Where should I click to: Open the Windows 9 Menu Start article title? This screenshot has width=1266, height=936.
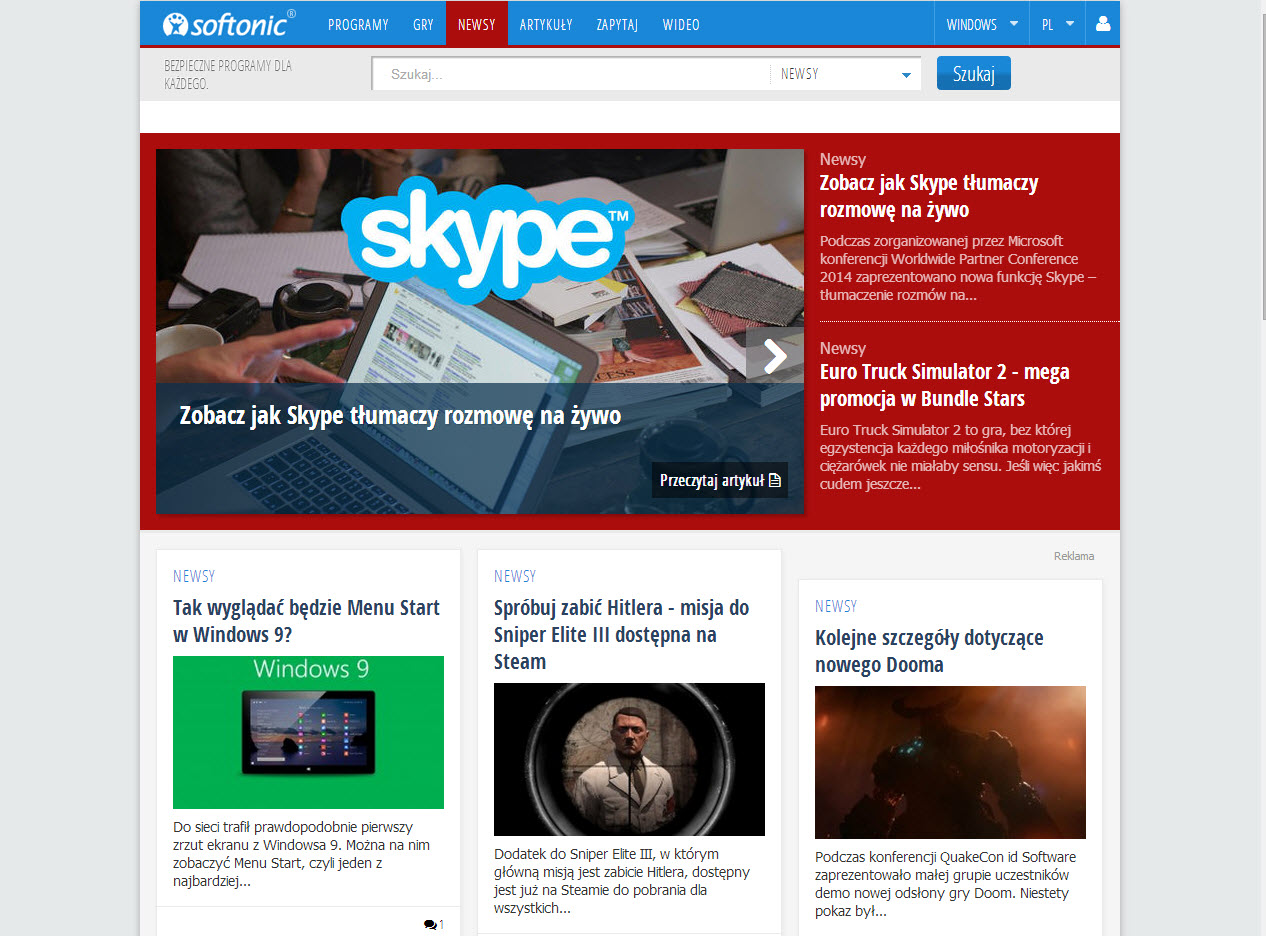point(306,620)
